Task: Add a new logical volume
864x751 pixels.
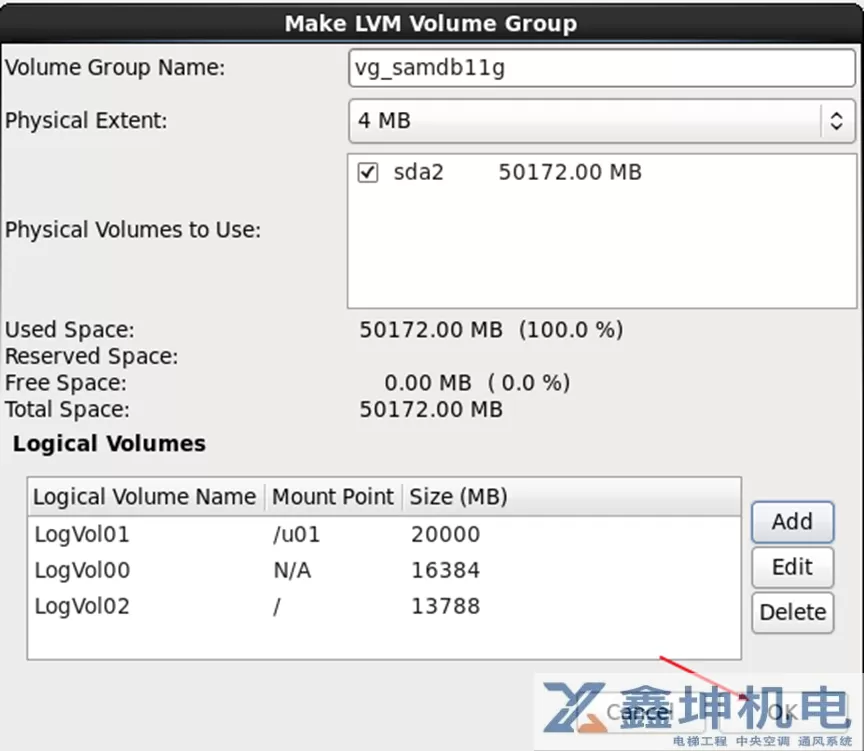Action: click(792, 522)
